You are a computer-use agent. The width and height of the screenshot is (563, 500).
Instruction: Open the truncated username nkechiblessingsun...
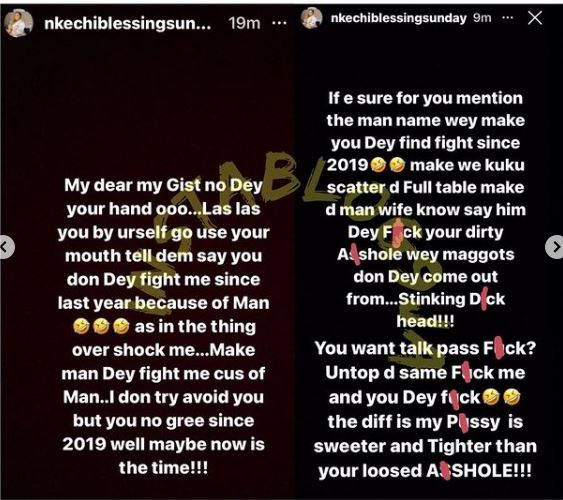click(127, 24)
